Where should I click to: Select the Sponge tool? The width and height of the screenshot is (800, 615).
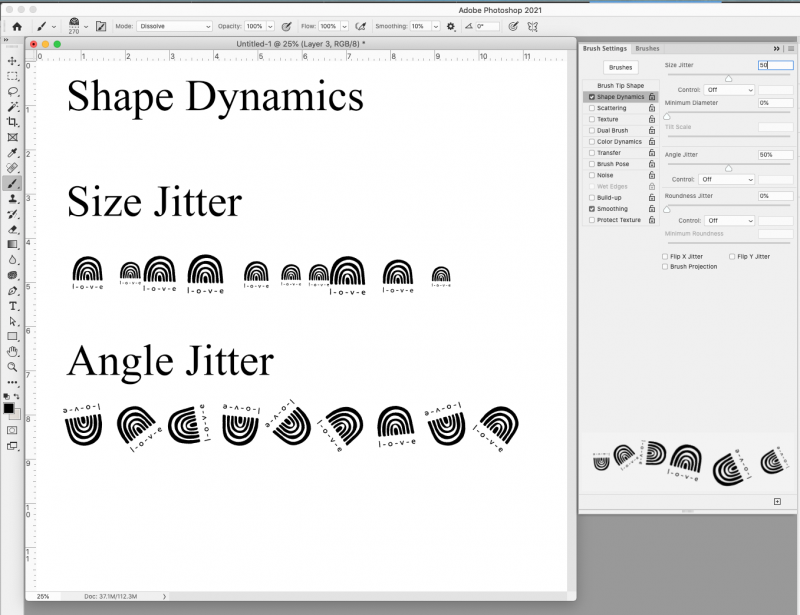click(x=12, y=275)
